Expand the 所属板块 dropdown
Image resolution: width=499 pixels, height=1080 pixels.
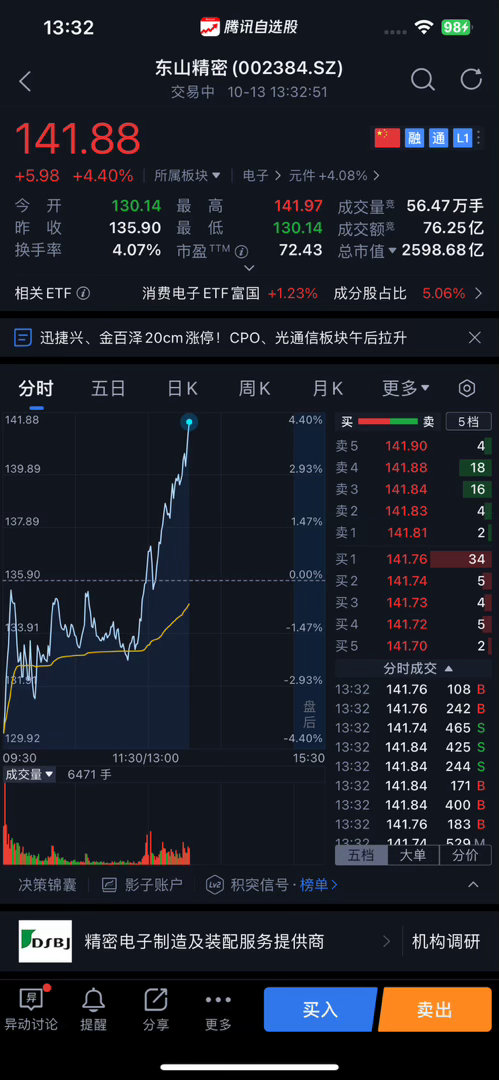[x=187, y=176]
